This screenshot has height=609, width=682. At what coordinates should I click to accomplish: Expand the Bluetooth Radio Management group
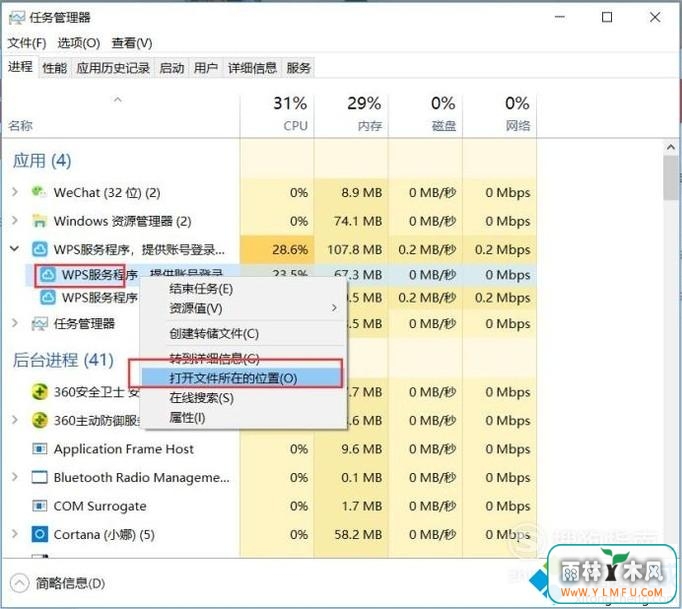[15, 477]
